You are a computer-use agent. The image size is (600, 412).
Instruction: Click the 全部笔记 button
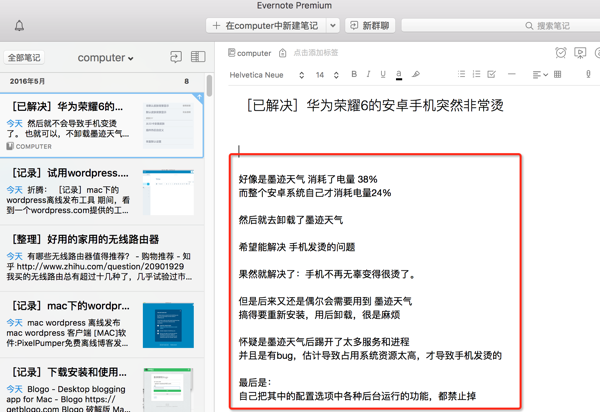[x=24, y=58]
